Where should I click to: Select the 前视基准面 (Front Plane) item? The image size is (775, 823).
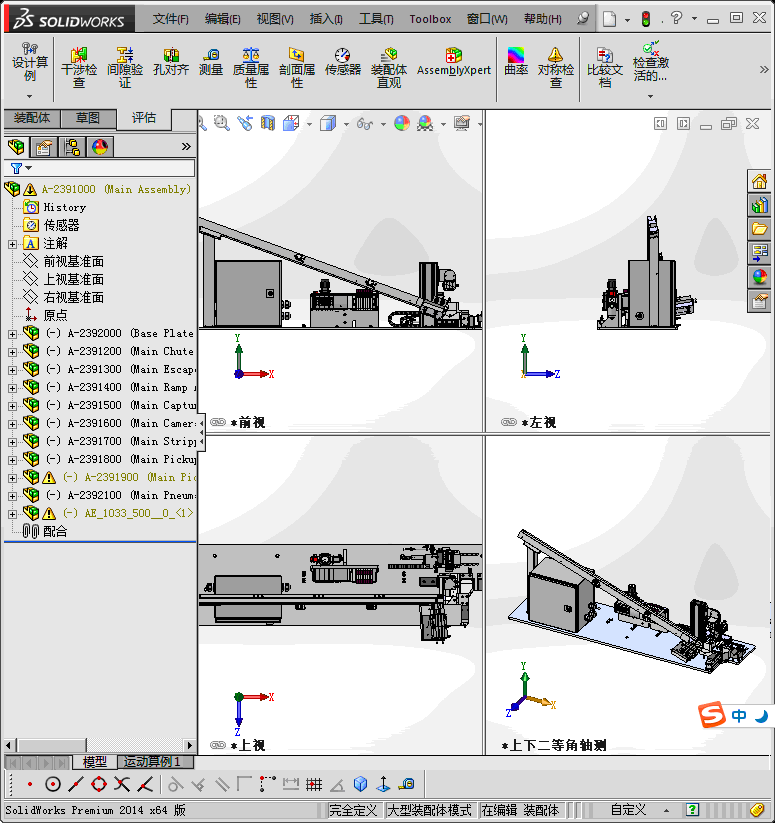[63, 261]
